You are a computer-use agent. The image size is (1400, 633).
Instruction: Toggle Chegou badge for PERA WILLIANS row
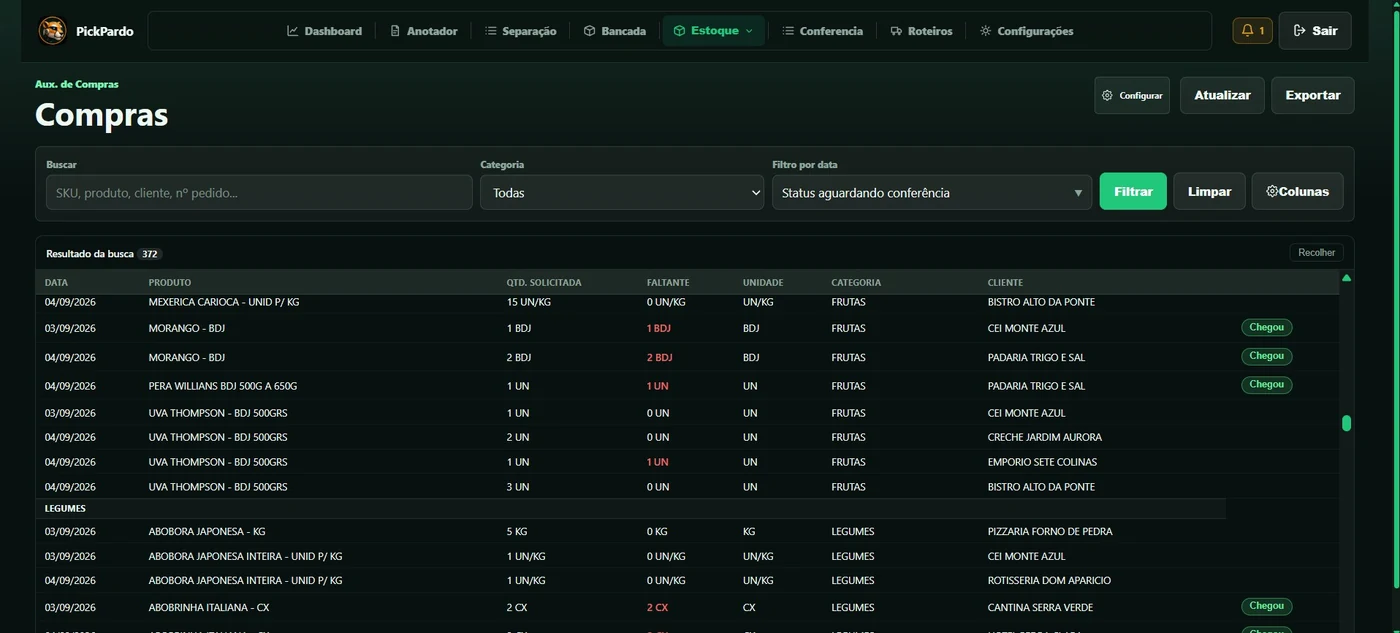point(1267,385)
